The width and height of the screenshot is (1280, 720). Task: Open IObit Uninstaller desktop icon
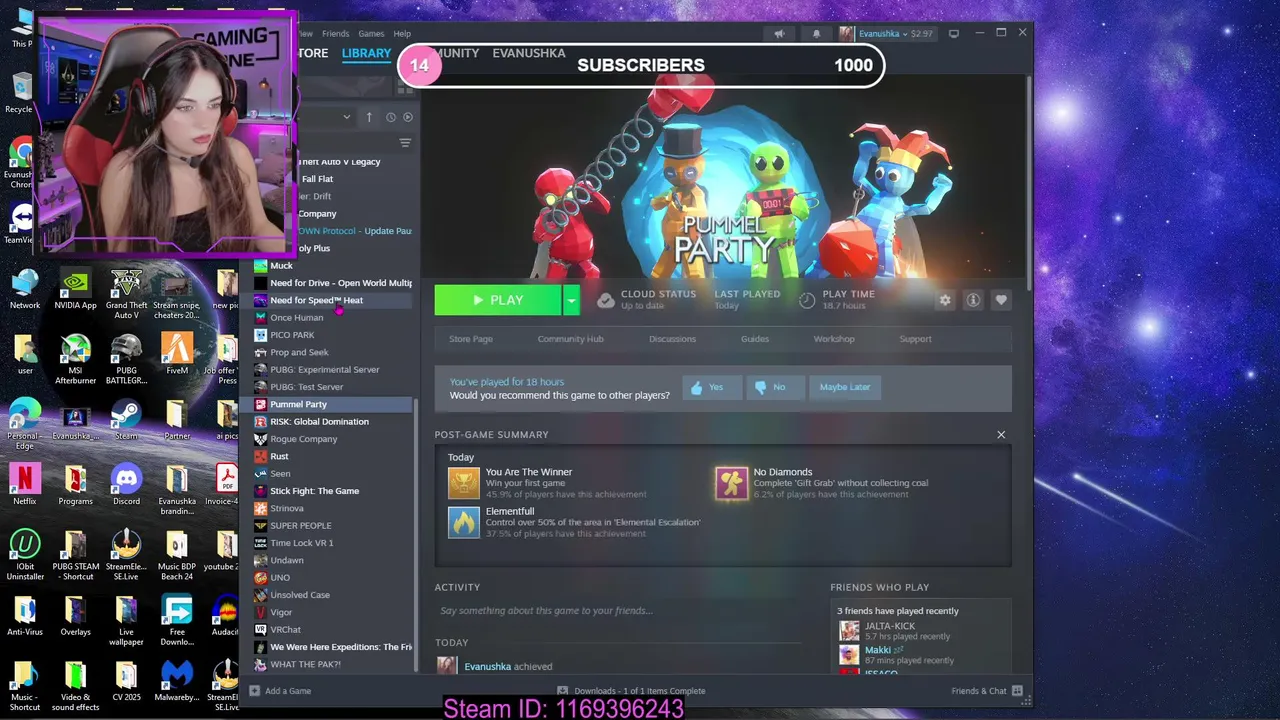25,555
